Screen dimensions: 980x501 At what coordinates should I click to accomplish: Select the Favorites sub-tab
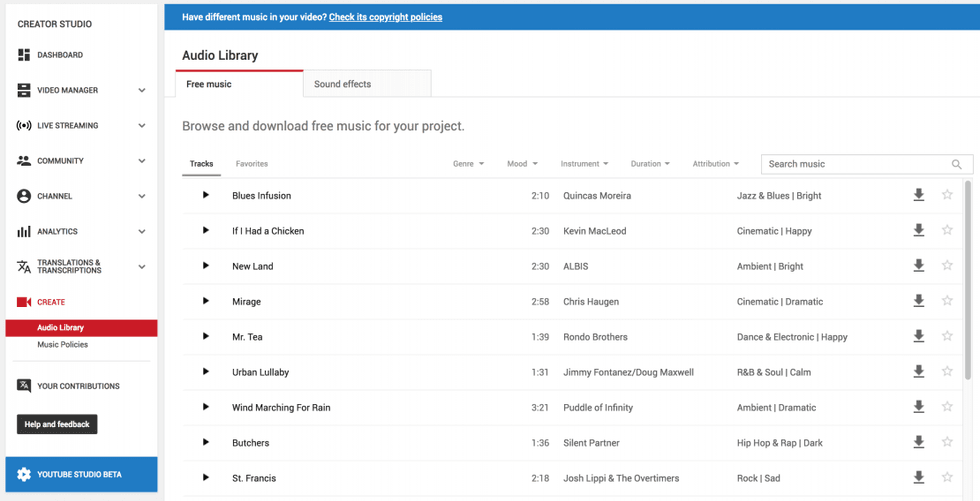[252, 164]
